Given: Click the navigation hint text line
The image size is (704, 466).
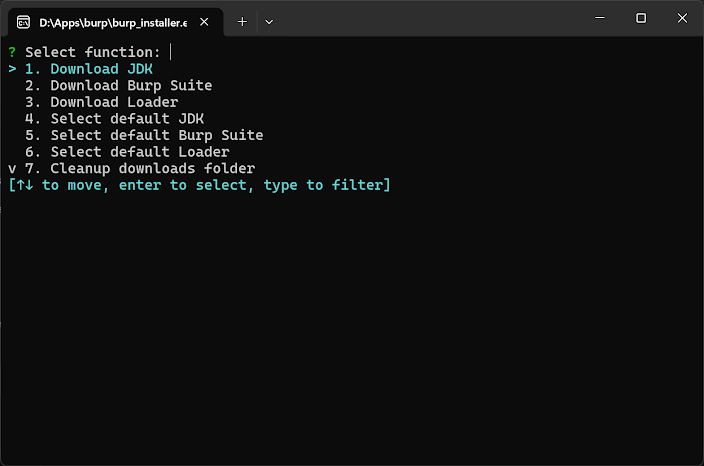Looking at the screenshot, I should click(x=199, y=185).
